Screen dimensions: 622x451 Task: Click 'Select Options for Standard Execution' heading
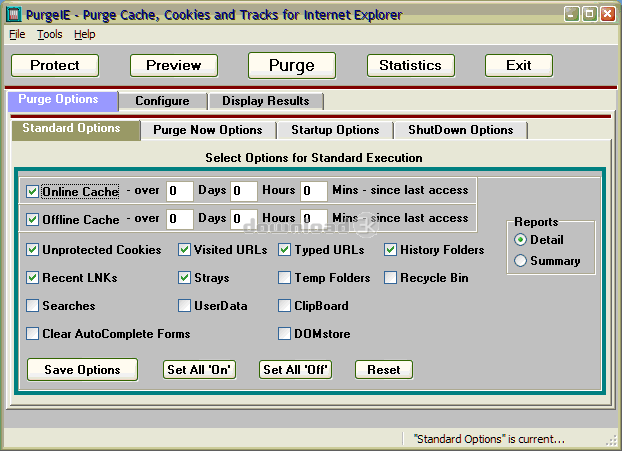pyautogui.click(x=314, y=158)
